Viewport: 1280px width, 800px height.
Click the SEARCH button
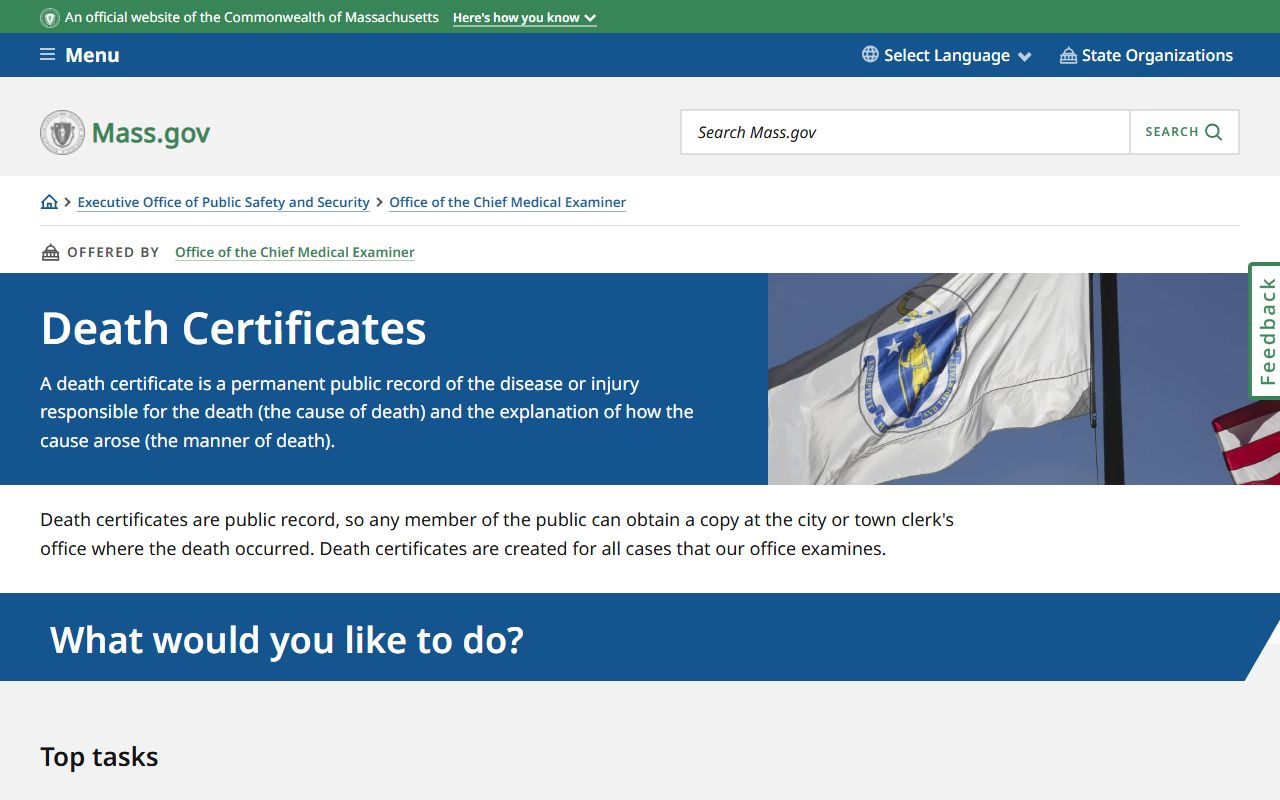tap(1184, 132)
